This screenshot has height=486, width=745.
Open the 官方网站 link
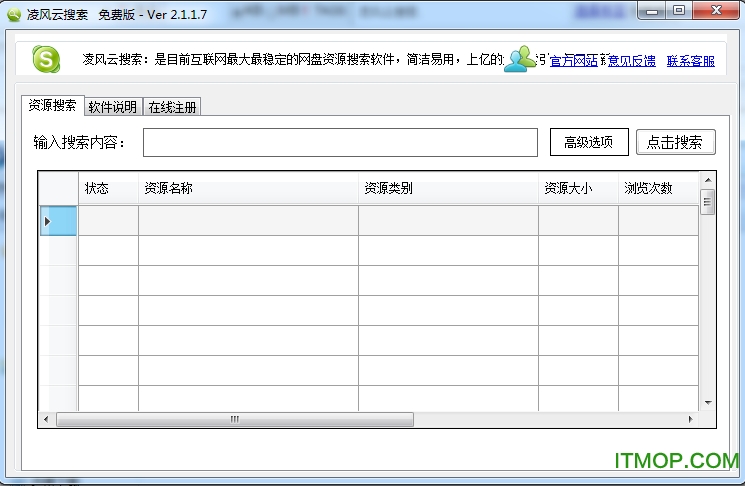point(574,61)
